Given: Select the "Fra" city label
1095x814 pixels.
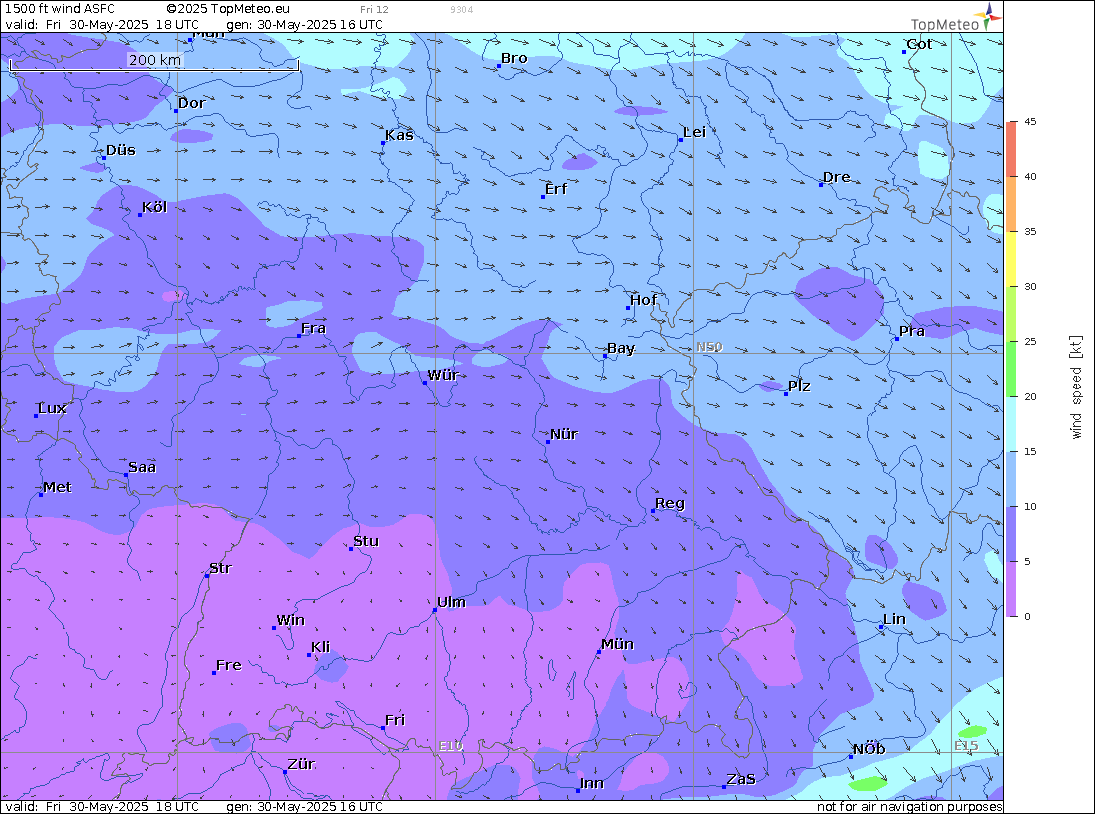Looking at the screenshot, I should coord(314,329).
